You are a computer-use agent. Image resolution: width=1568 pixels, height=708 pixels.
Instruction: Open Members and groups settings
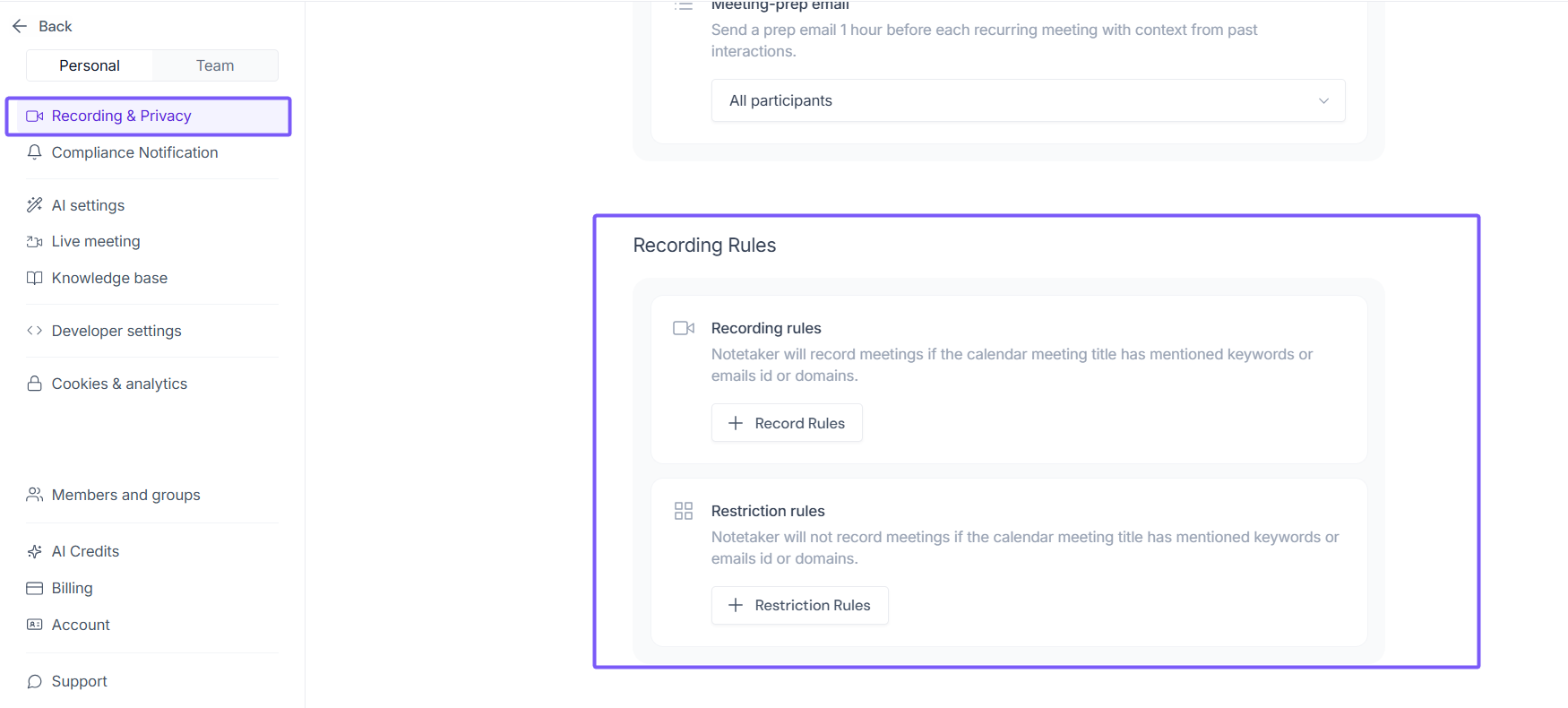click(x=125, y=495)
